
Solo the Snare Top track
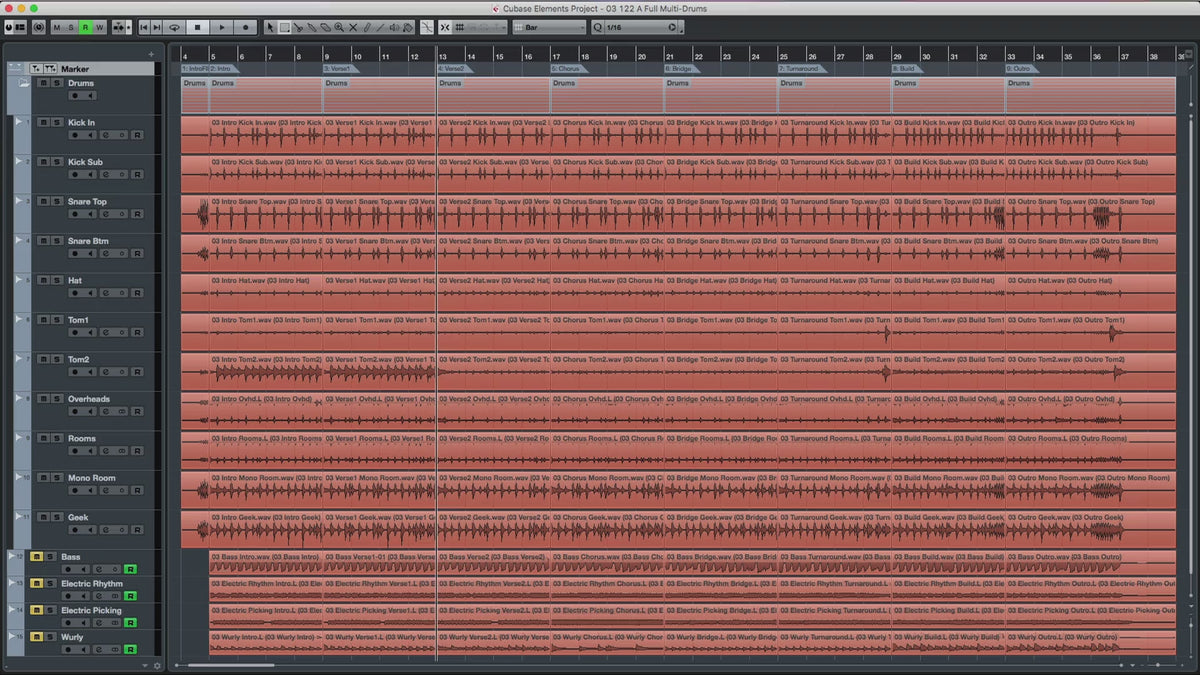[57, 201]
